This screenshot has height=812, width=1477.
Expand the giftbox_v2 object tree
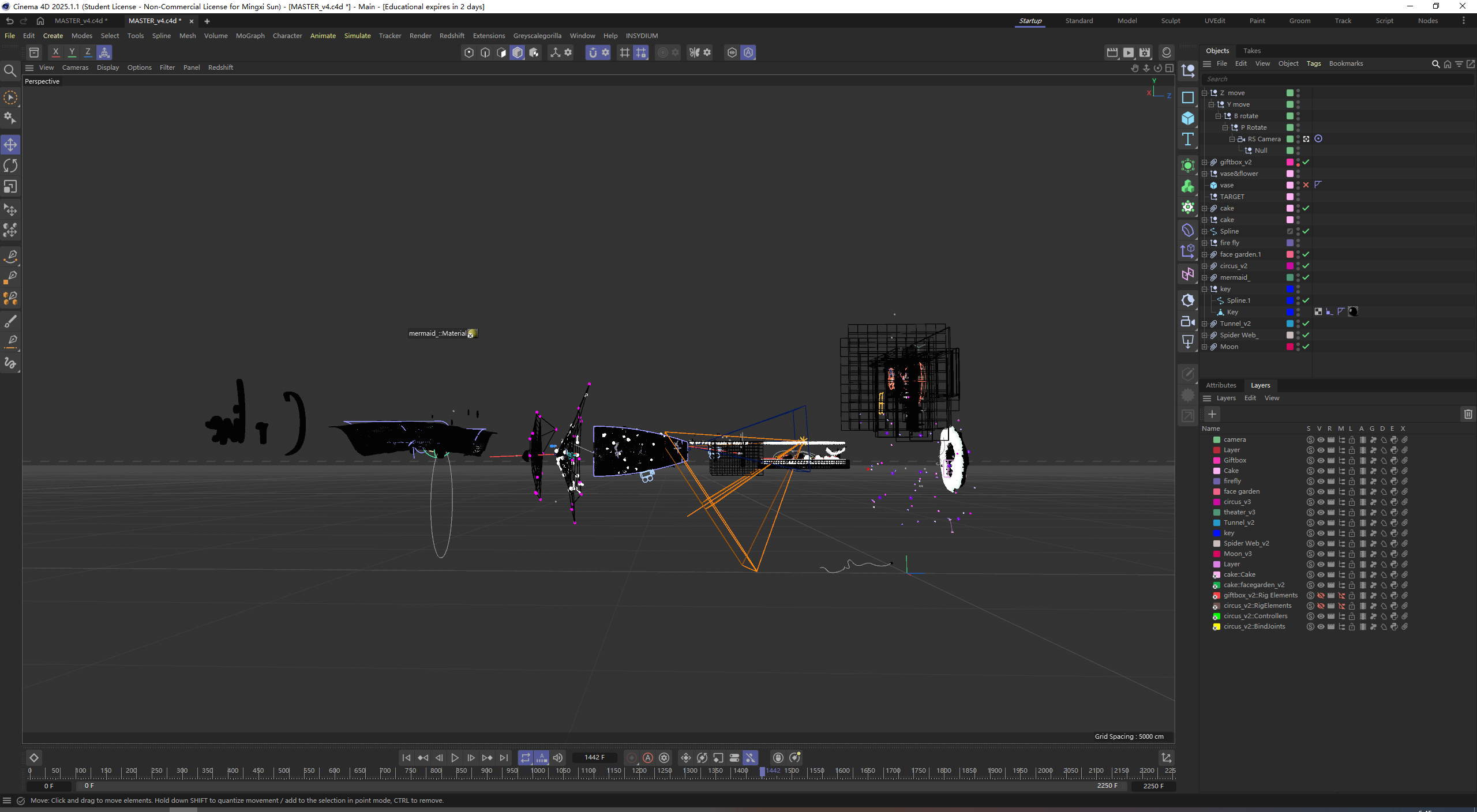1205,162
